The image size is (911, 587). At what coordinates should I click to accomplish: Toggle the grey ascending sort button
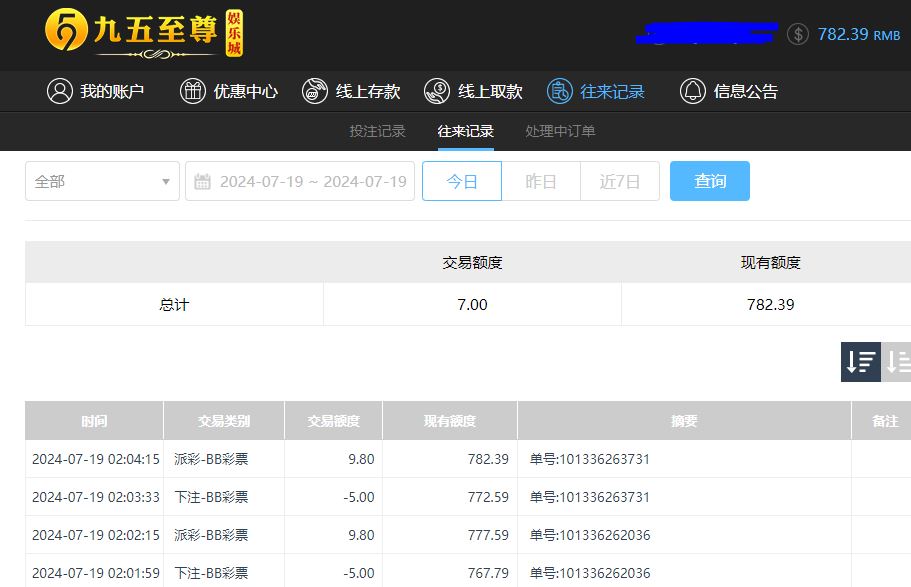[x=898, y=362]
